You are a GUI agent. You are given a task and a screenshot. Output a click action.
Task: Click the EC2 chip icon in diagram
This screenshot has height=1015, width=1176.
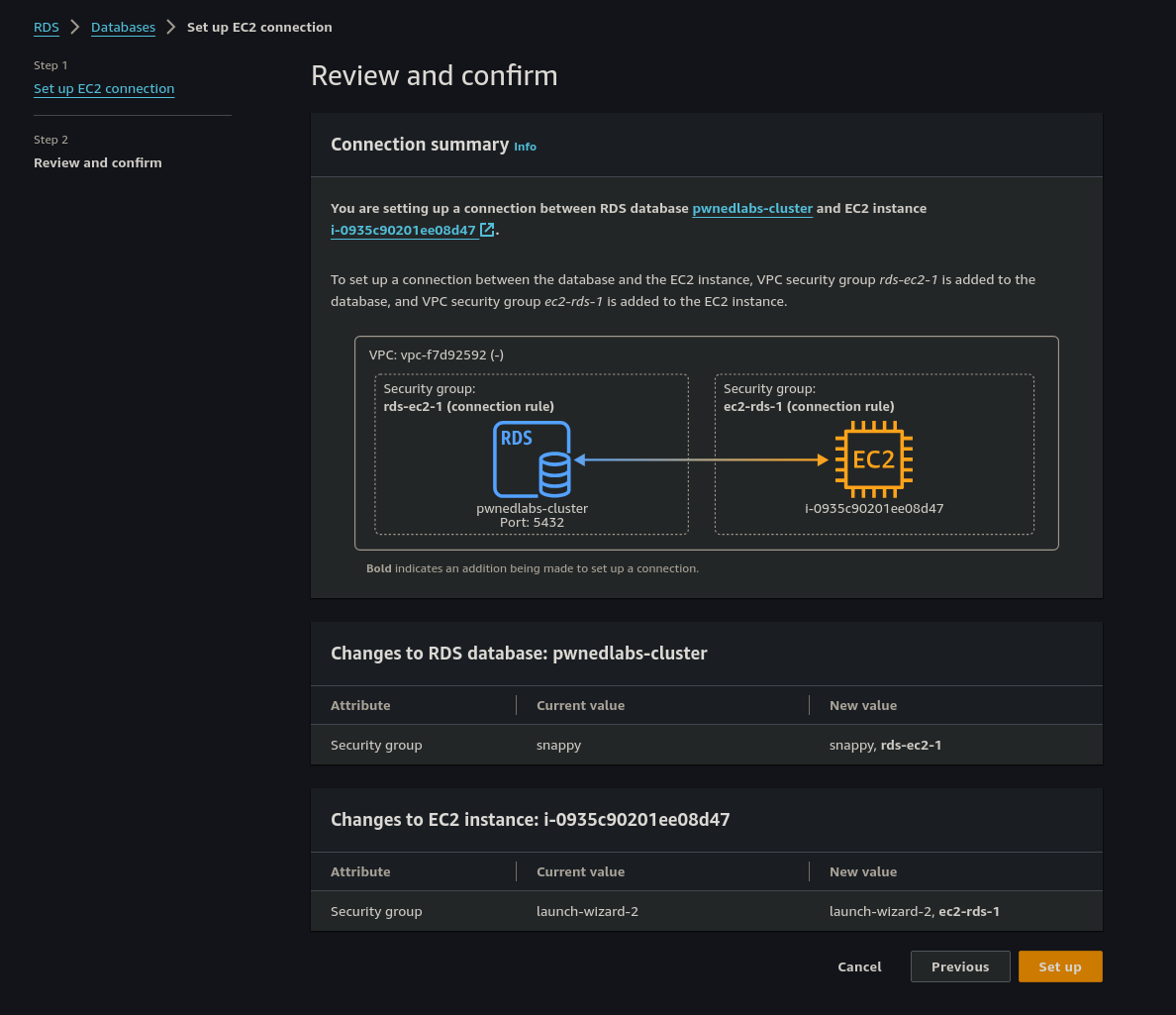(x=873, y=459)
